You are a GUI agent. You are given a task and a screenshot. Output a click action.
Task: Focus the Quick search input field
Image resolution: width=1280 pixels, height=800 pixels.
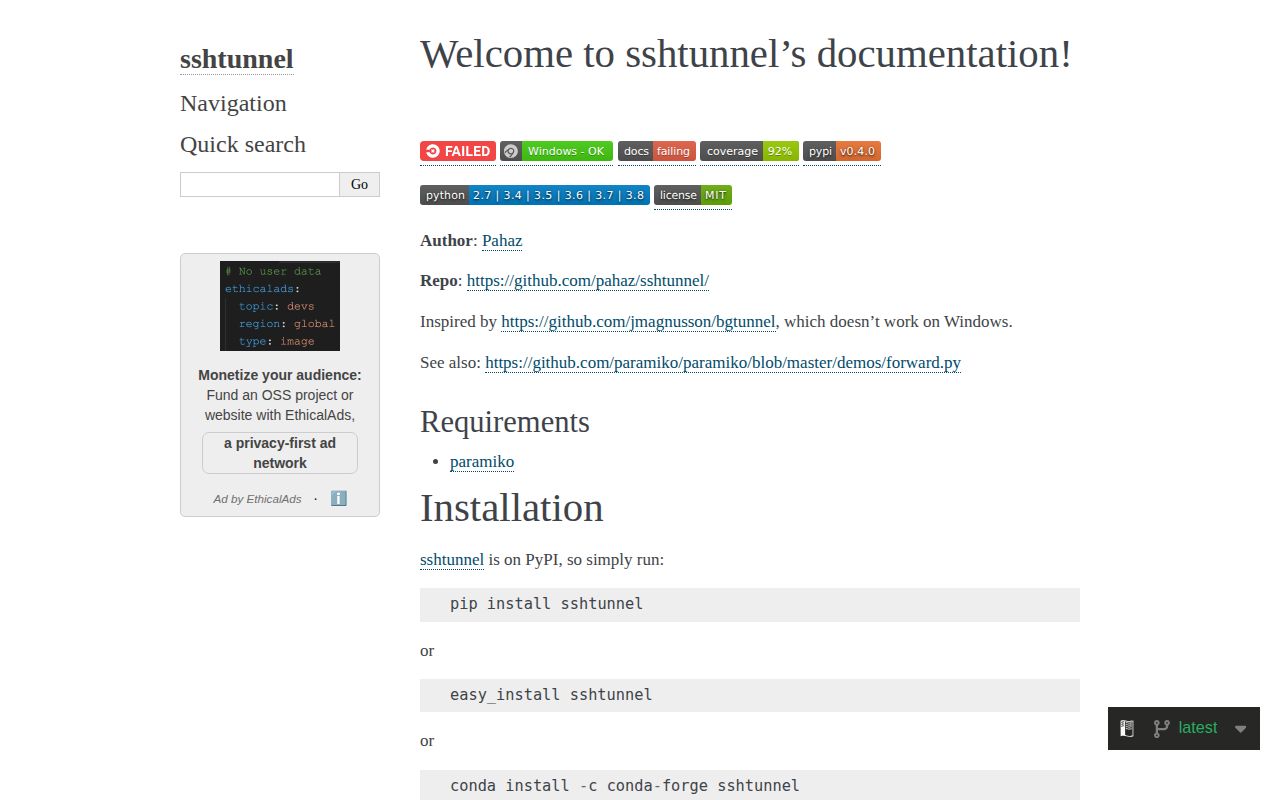click(260, 184)
